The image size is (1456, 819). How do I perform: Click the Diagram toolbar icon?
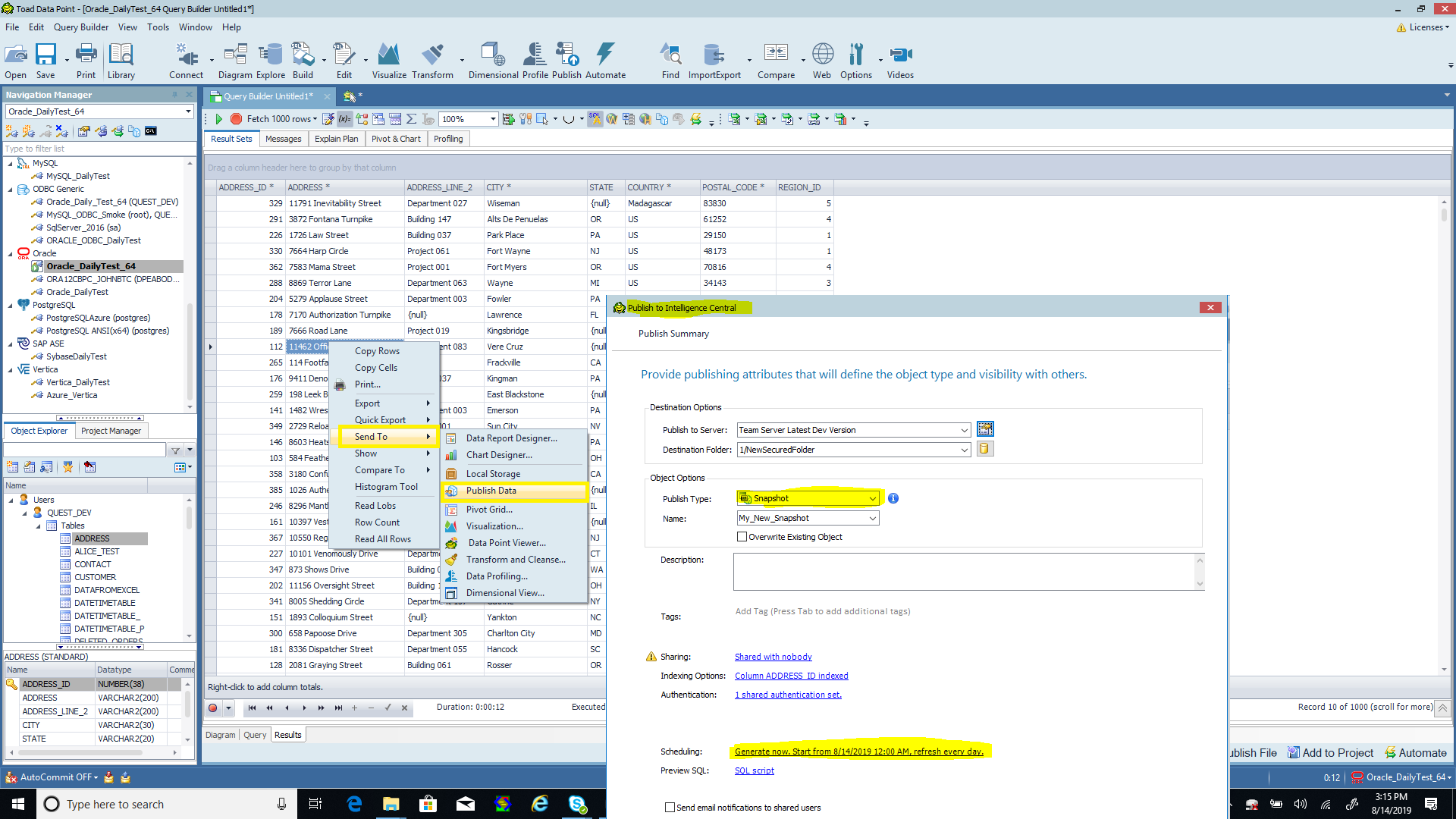pyautogui.click(x=235, y=61)
